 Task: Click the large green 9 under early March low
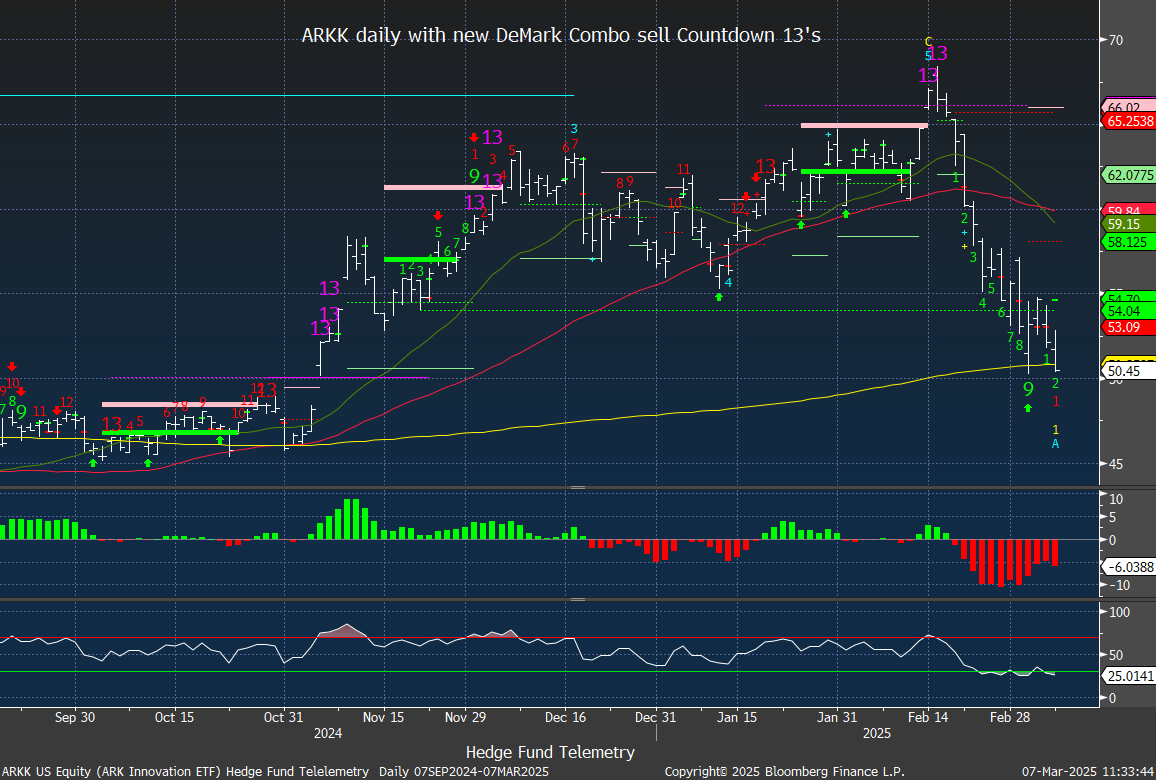tap(1028, 389)
